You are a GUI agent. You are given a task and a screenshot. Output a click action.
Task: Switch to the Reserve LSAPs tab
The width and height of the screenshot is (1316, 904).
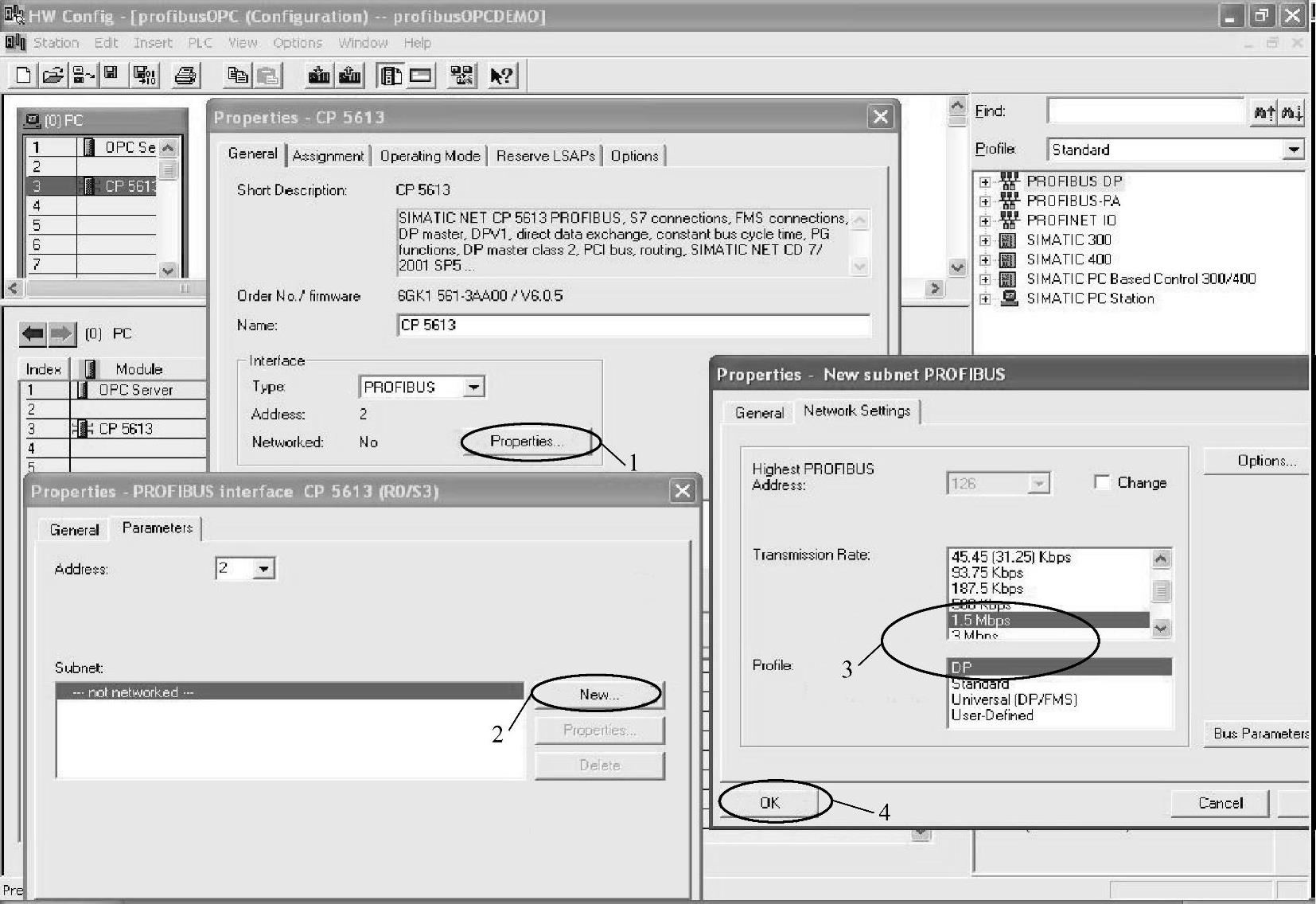pos(546,156)
